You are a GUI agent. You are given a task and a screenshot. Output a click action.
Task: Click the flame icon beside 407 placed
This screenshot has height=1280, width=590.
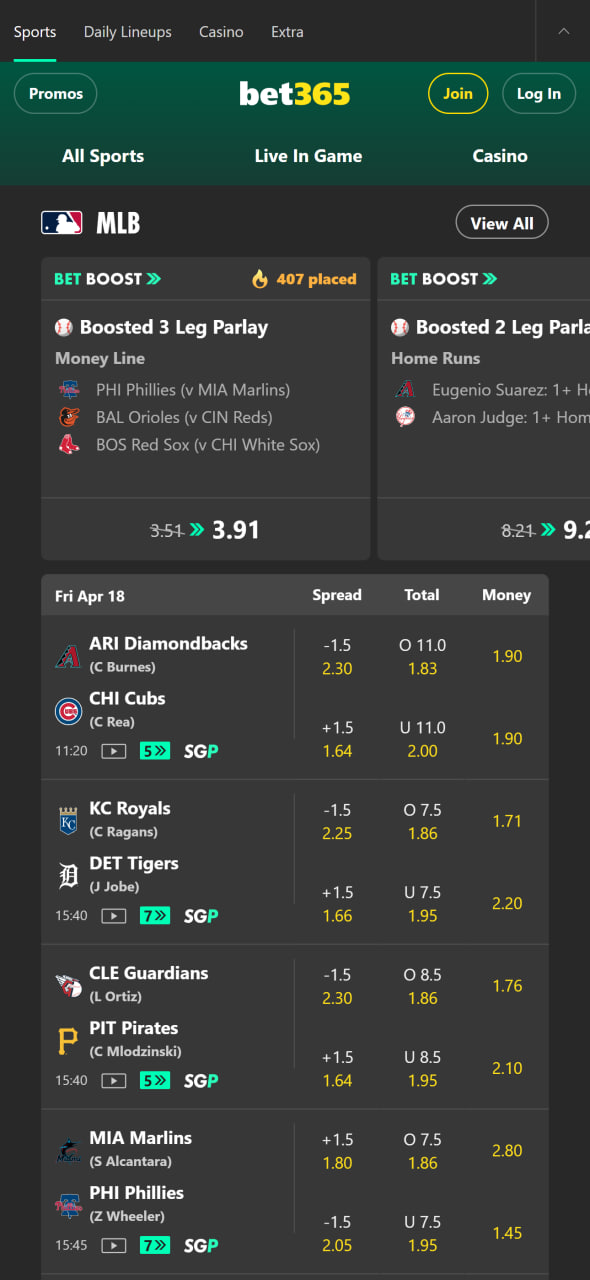pyautogui.click(x=260, y=279)
